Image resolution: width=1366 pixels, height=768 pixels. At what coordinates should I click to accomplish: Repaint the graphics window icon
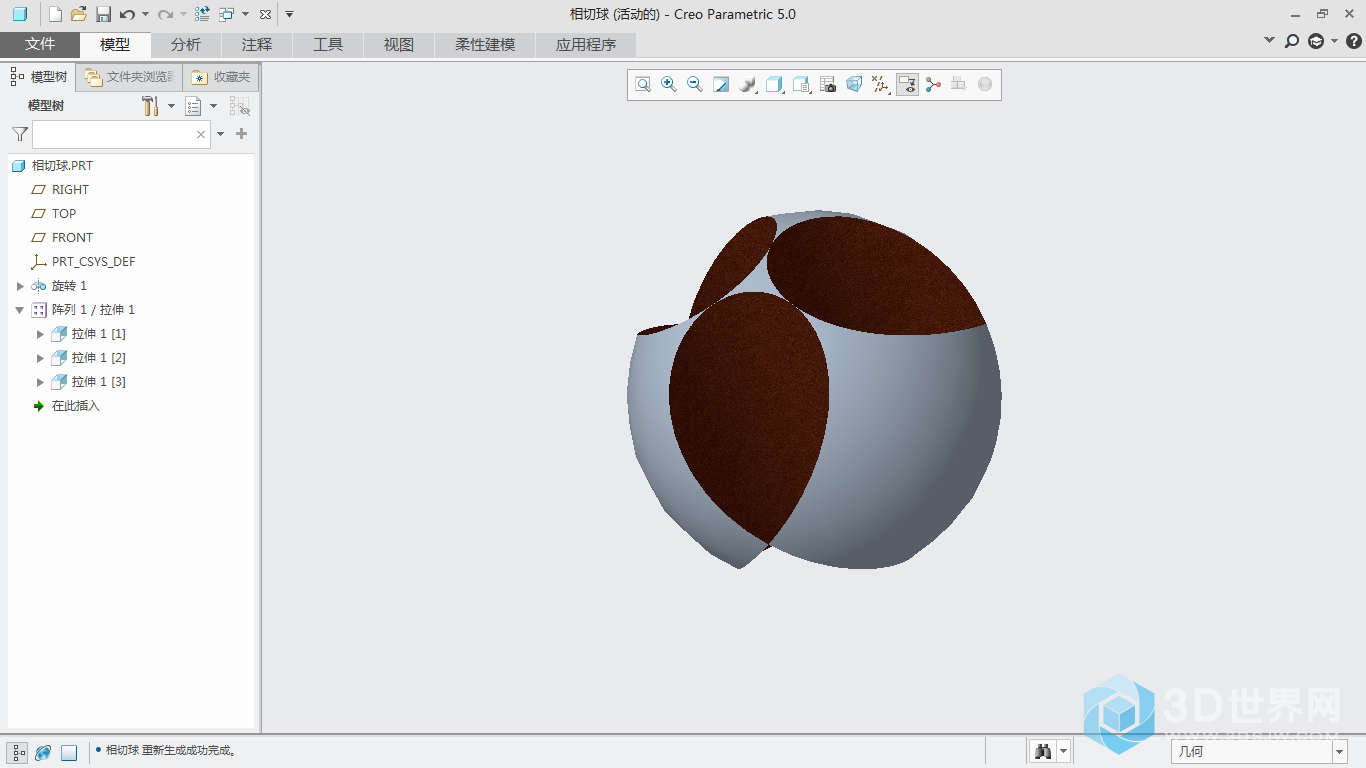(721, 85)
